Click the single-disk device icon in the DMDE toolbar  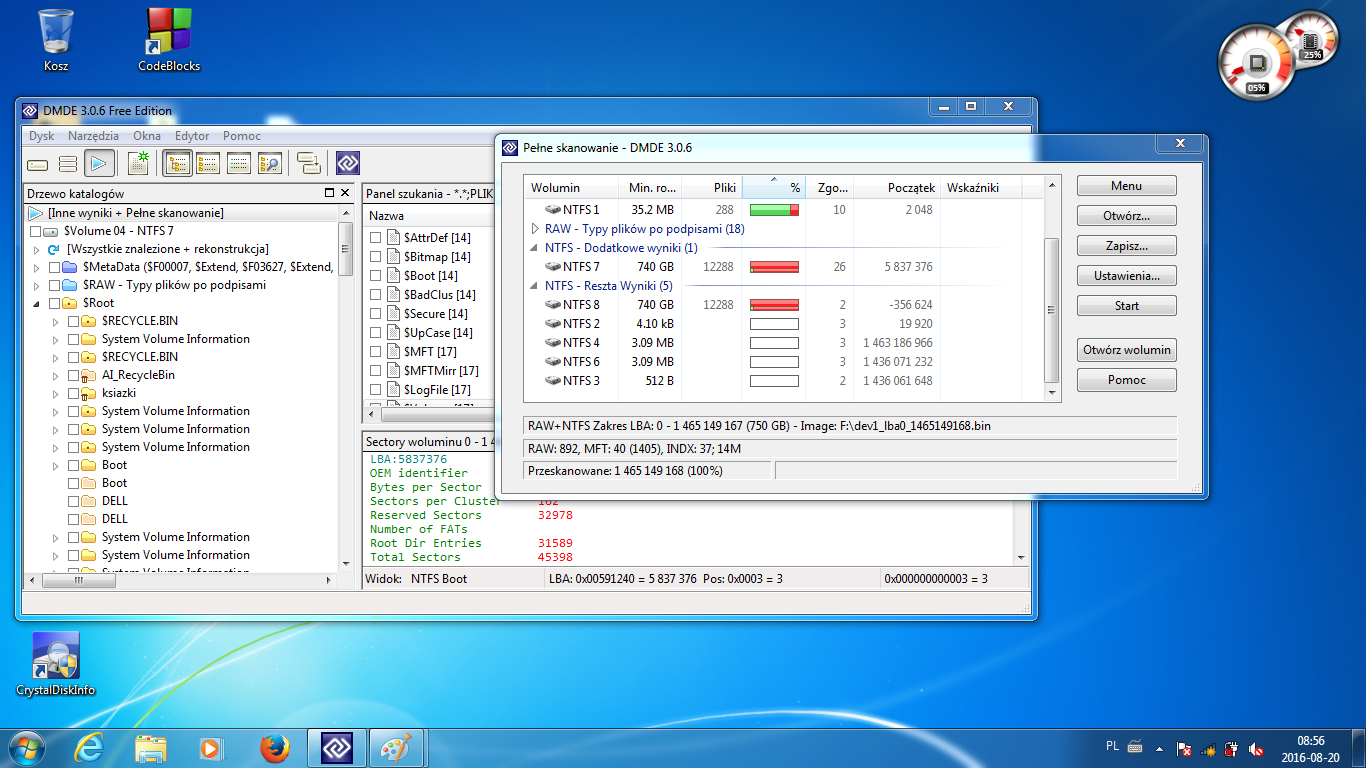point(38,163)
